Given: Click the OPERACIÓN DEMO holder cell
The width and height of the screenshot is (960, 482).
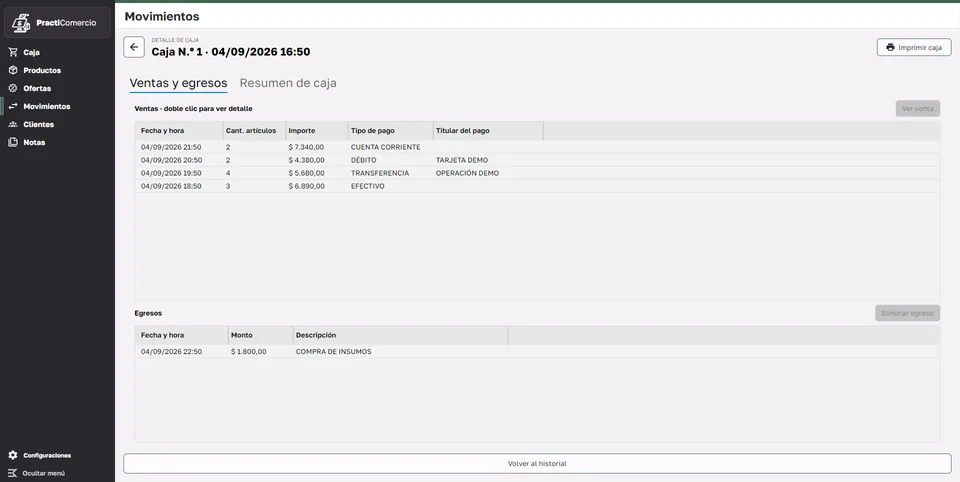Looking at the screenshot, I should [x=467, y=173].
